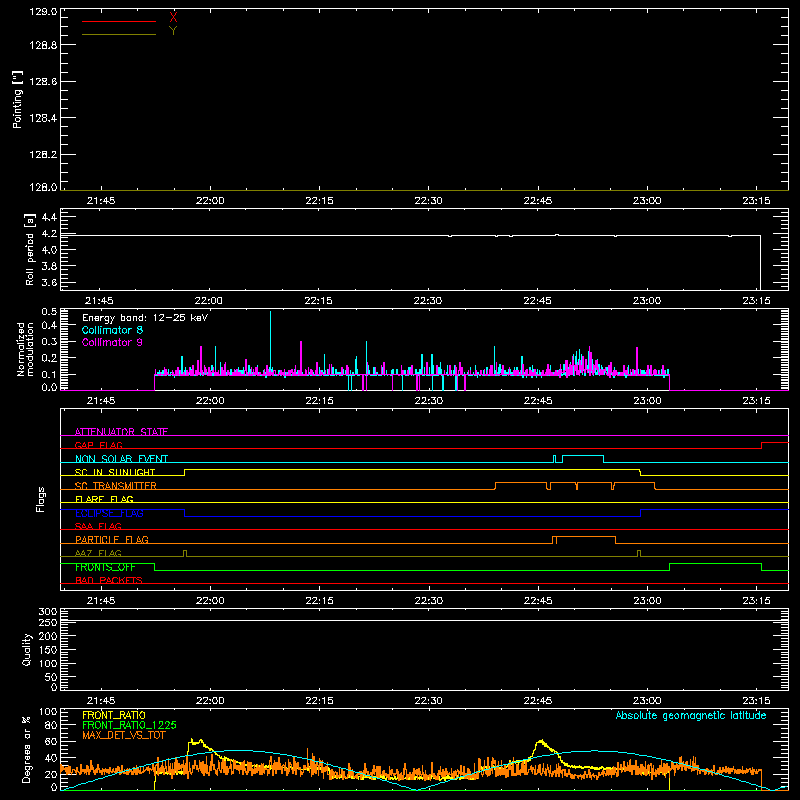Select the SC_TRANSMITTER flag label
800x800 pixels.
click(x=116, y=486)
